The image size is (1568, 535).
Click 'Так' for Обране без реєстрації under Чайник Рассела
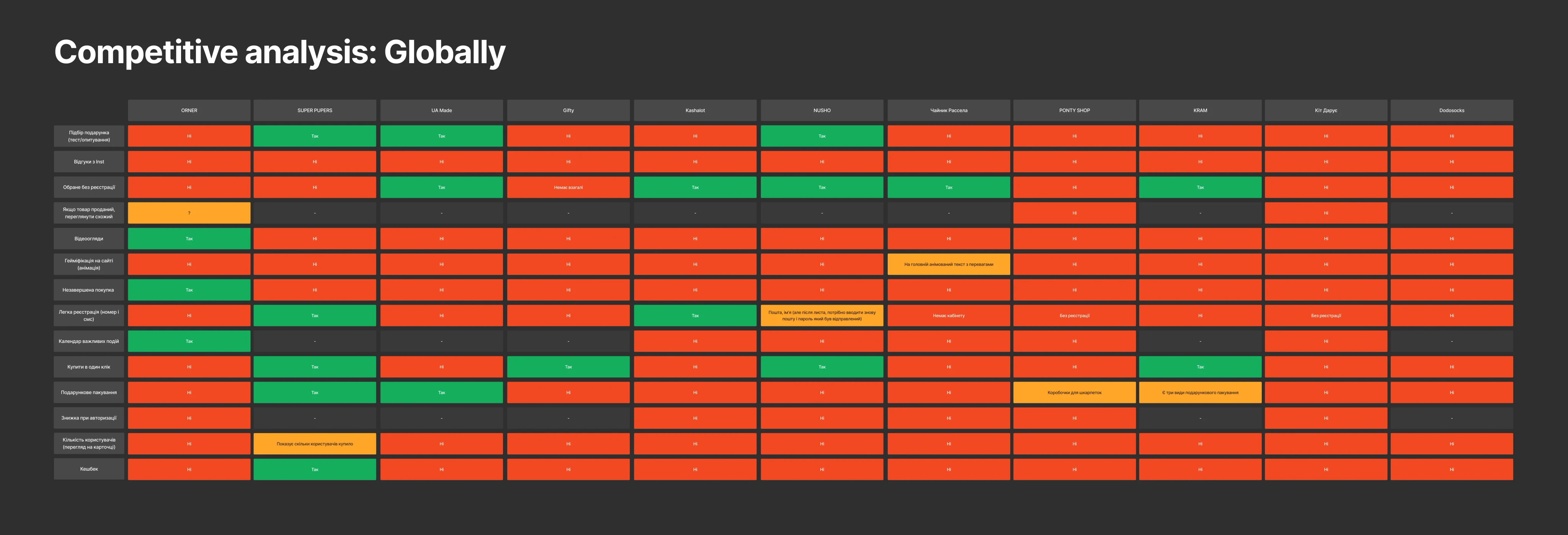click(x=949, y=188)
